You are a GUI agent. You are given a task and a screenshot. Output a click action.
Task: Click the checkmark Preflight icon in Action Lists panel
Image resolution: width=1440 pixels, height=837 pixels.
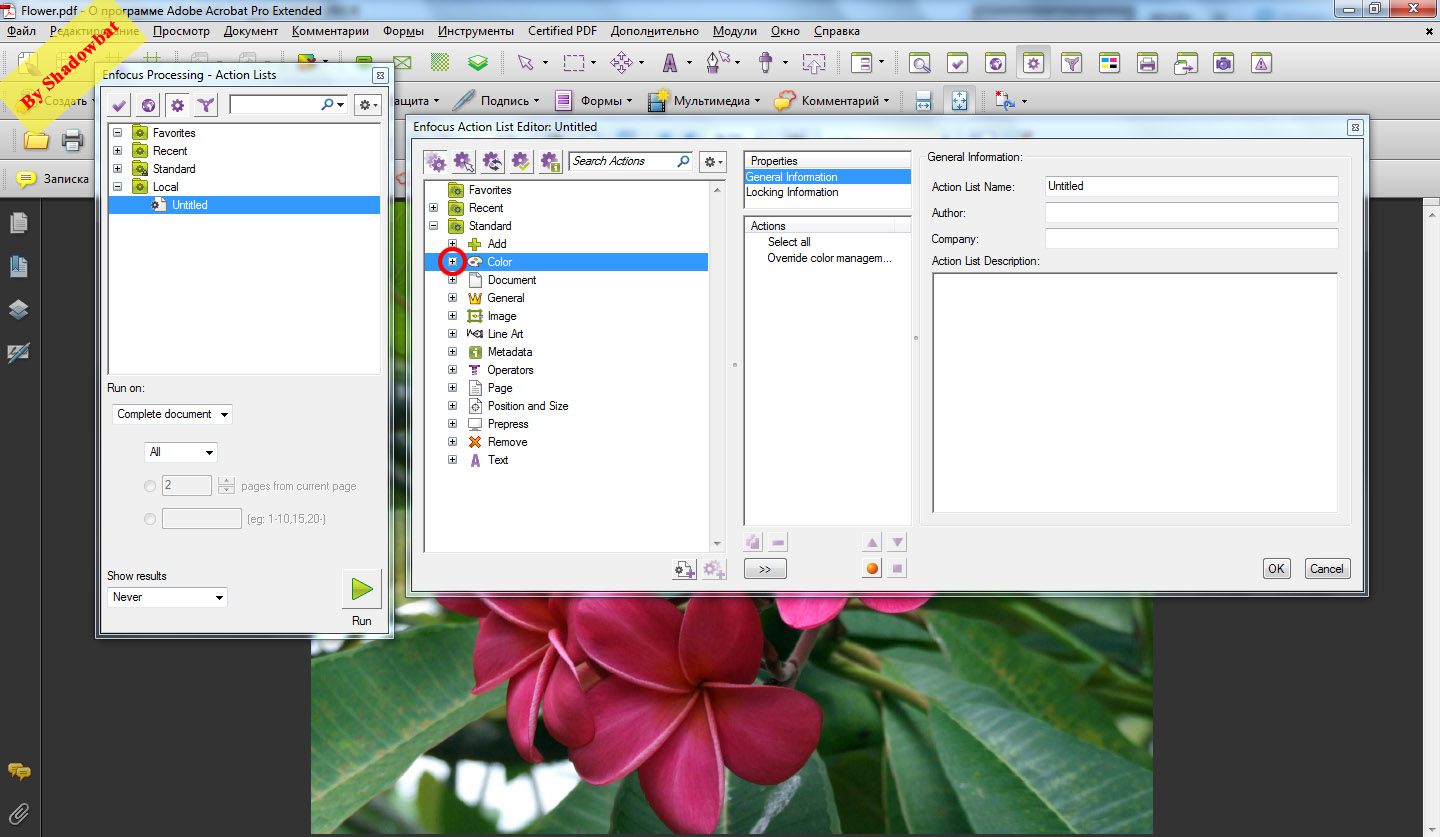point(119,105)
